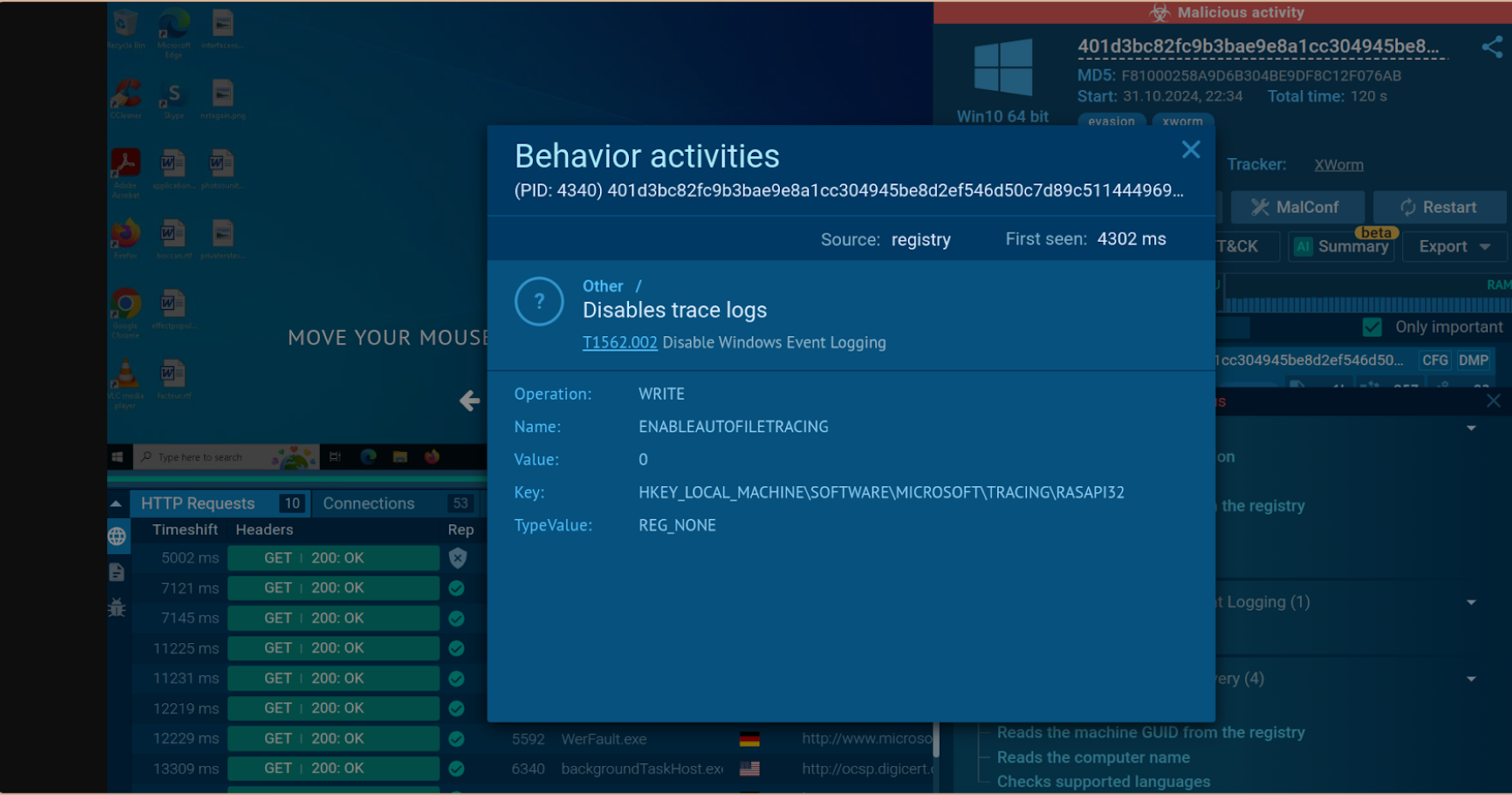The image size is (1512, 795).
Task: Select the boxcan.rtf desktop file
Action: [x=173, y=239]
